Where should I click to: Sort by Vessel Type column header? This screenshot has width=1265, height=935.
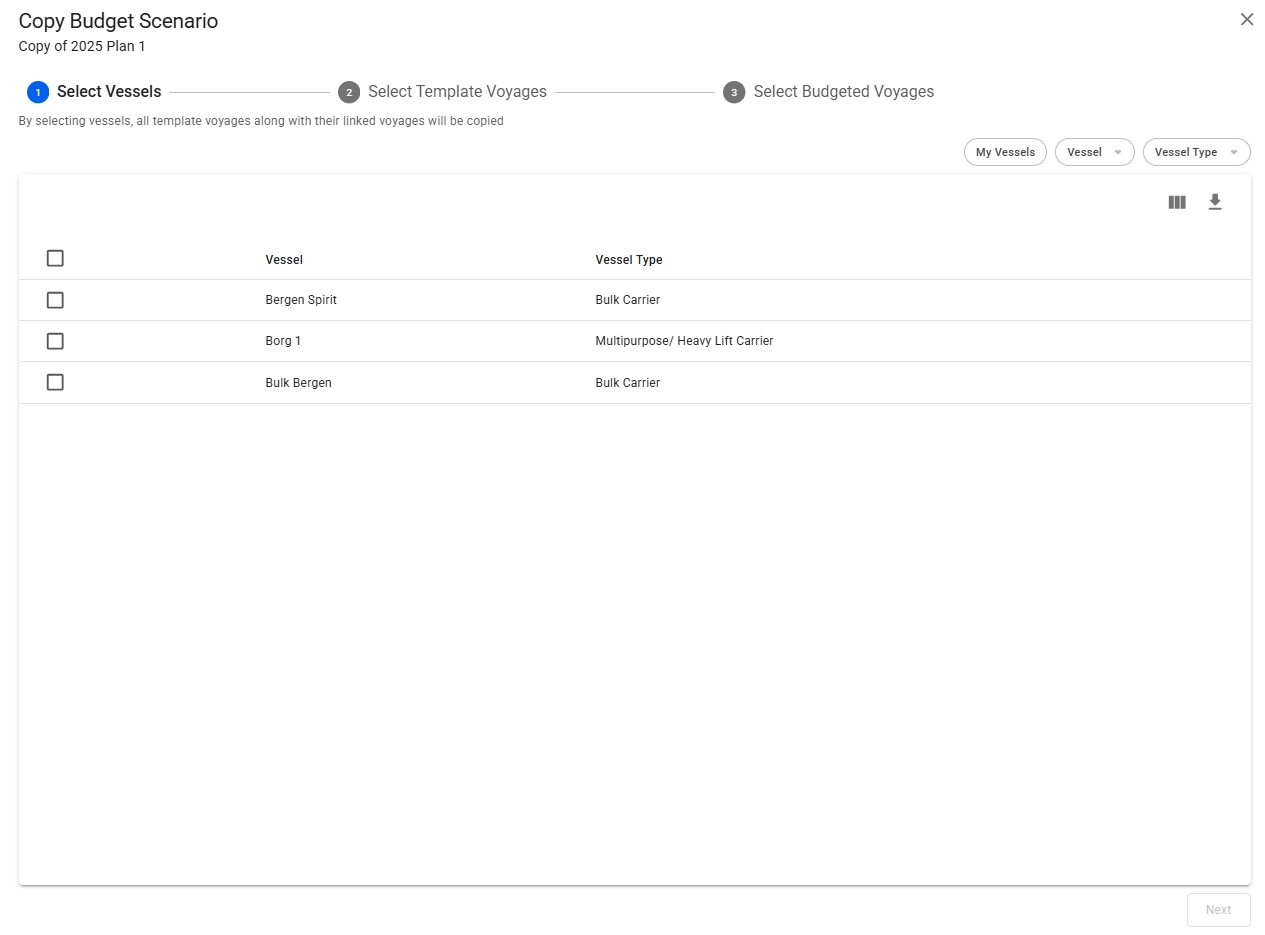[628, 260]
